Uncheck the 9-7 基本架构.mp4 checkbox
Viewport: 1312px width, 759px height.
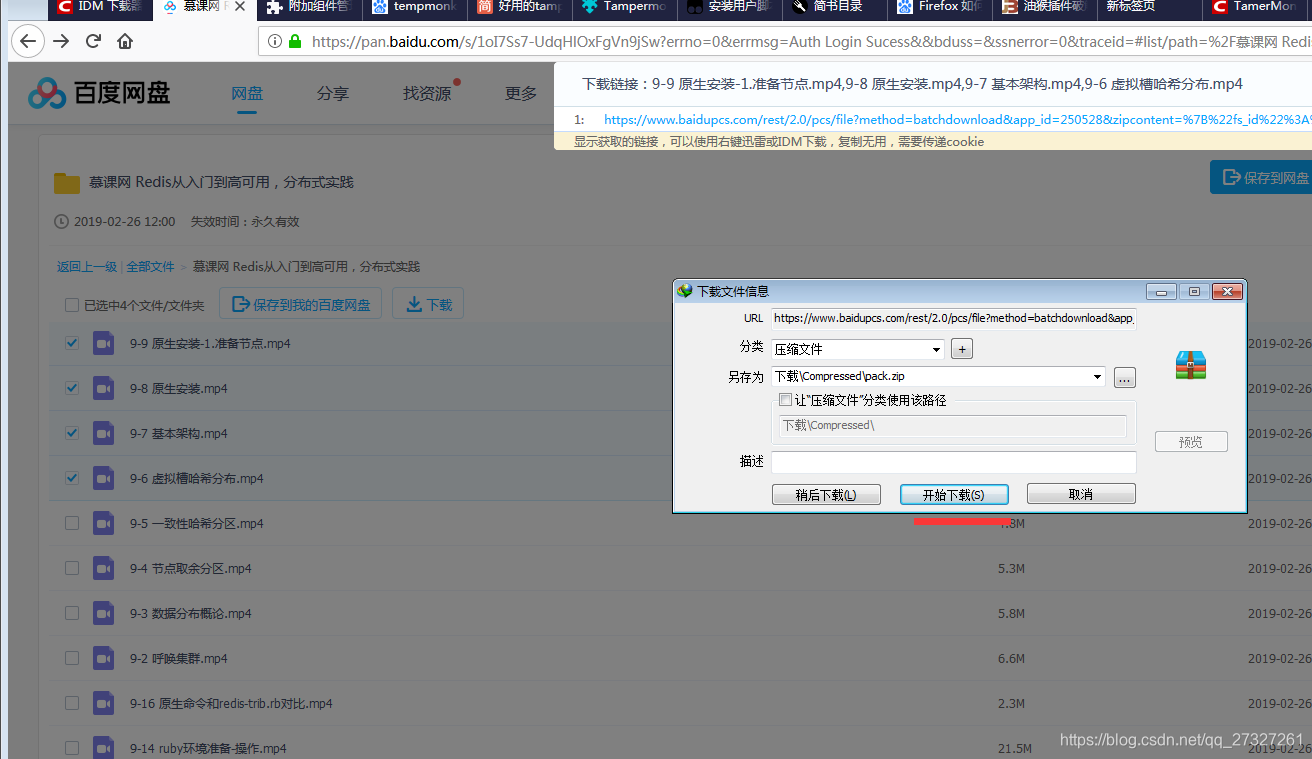72,433
